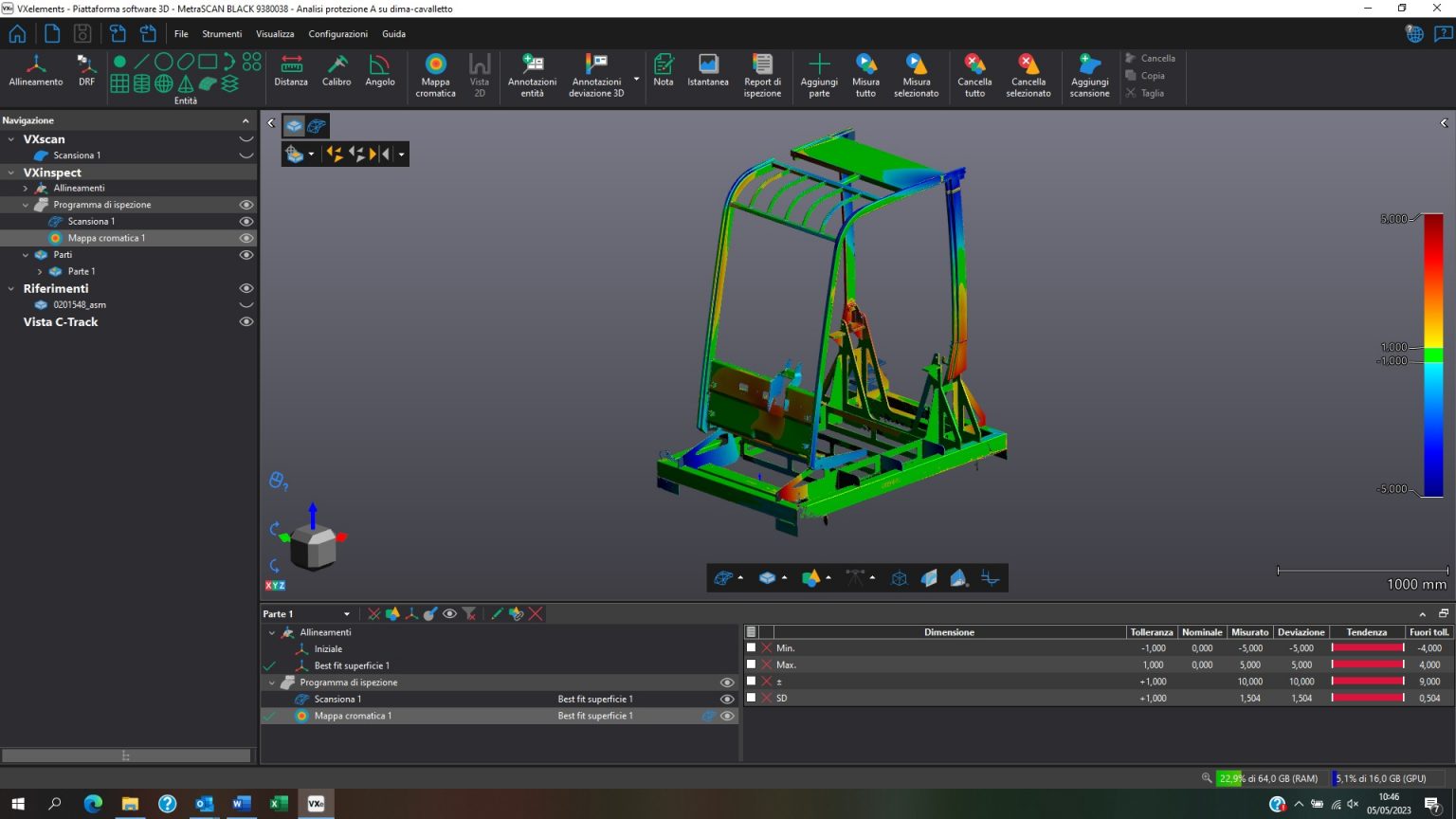Click the Cancella tutto button

pyautogui.click(x=974, y=75)
